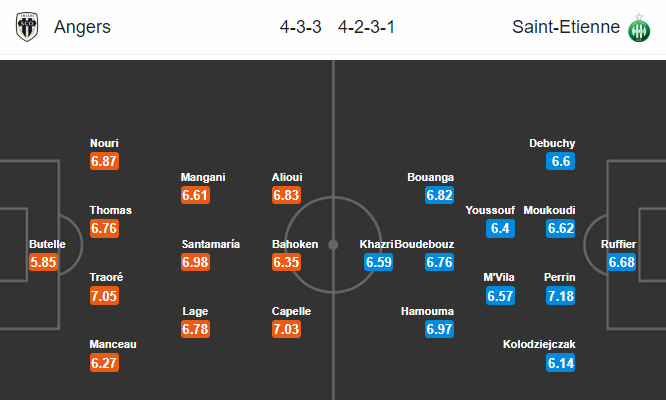Select Debuchy's 6.6 rating badge
Screen dimensions: 666x400
(561, 161)
